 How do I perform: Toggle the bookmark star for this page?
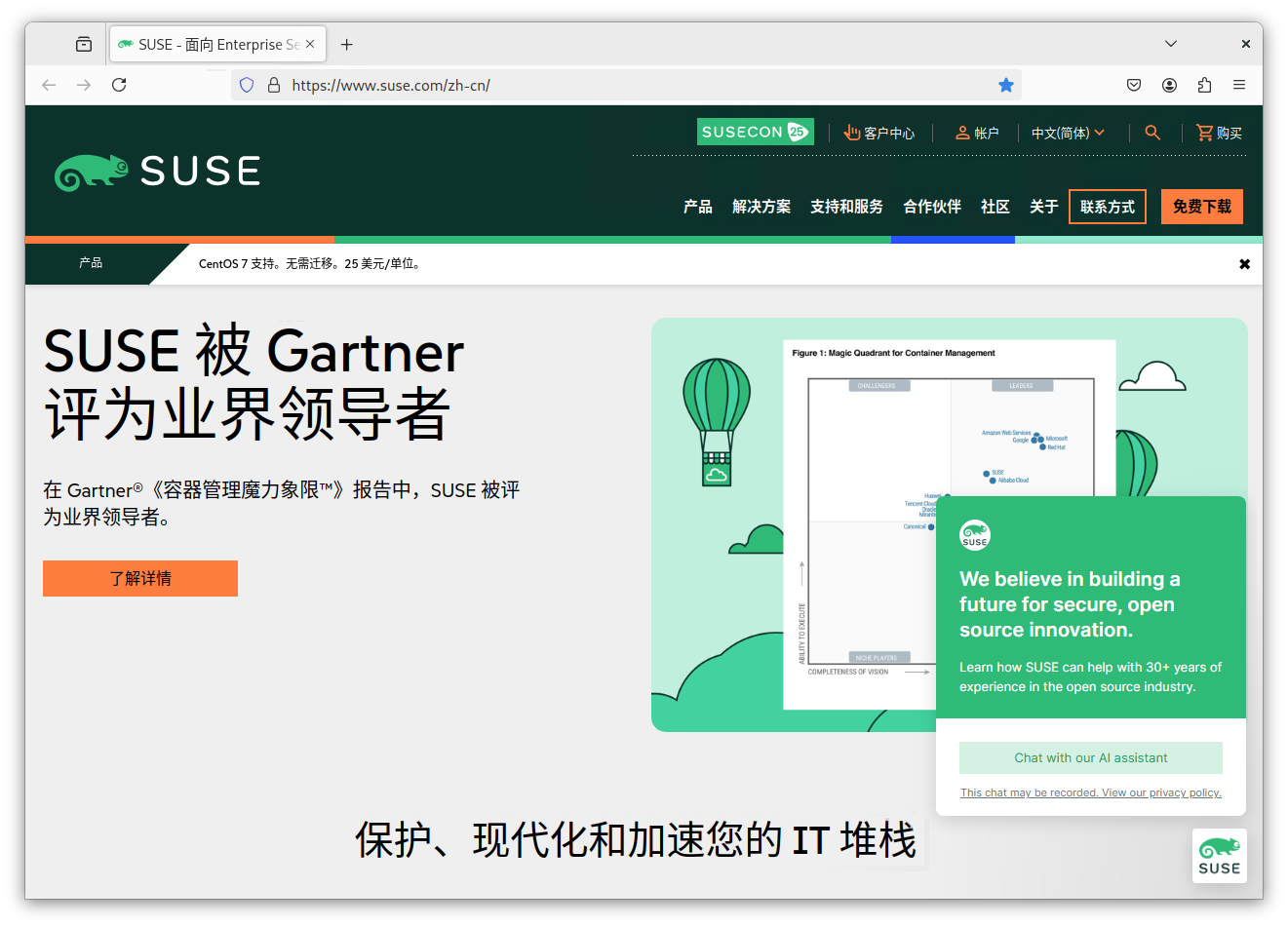click(1006, 85)
